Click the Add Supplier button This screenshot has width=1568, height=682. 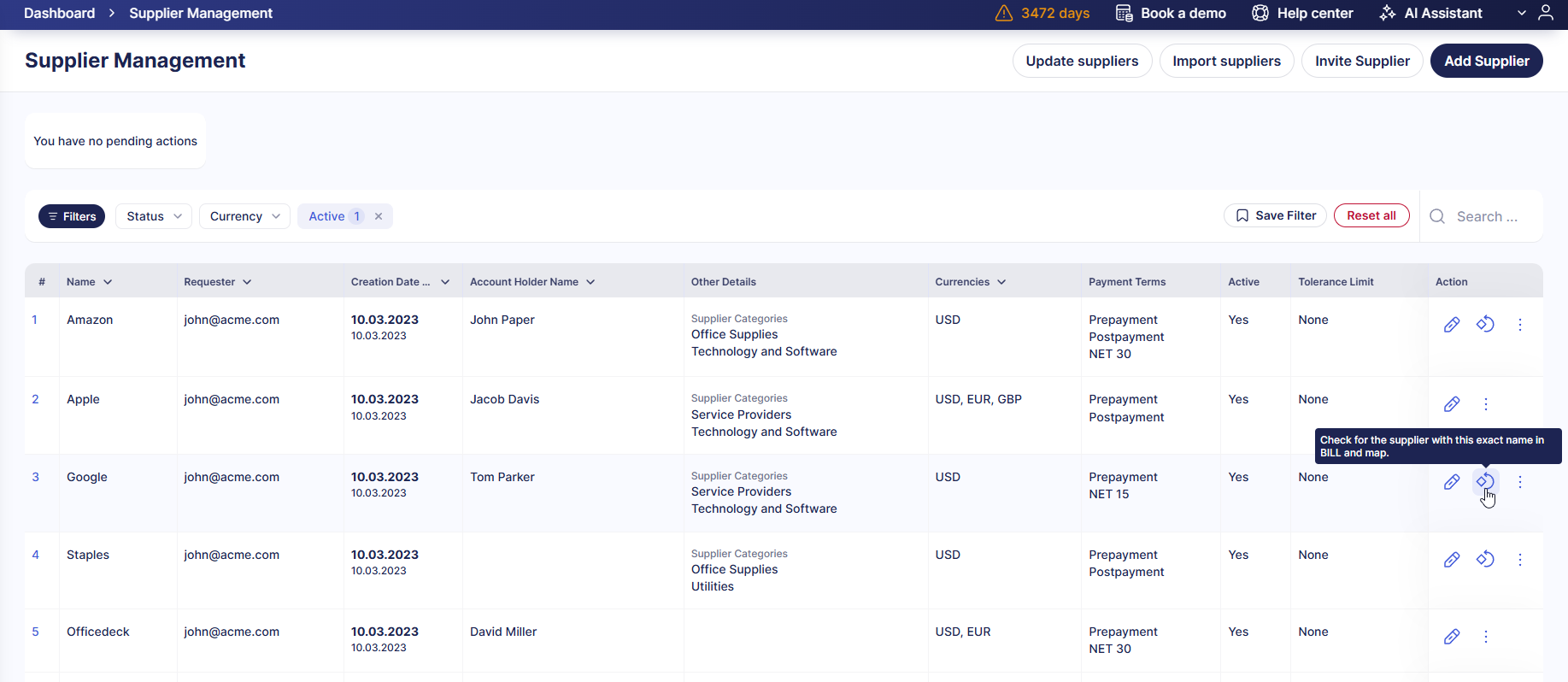tap(1486, 61)
